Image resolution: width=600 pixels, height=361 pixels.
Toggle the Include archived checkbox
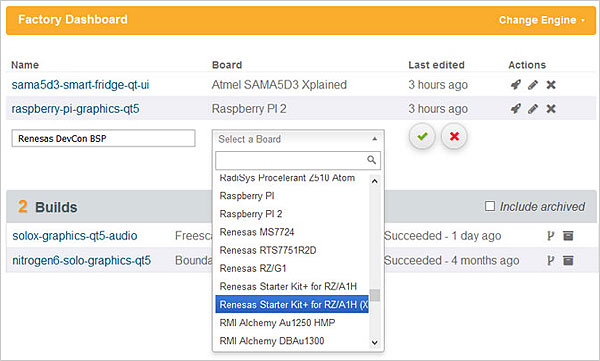(490, 206)
